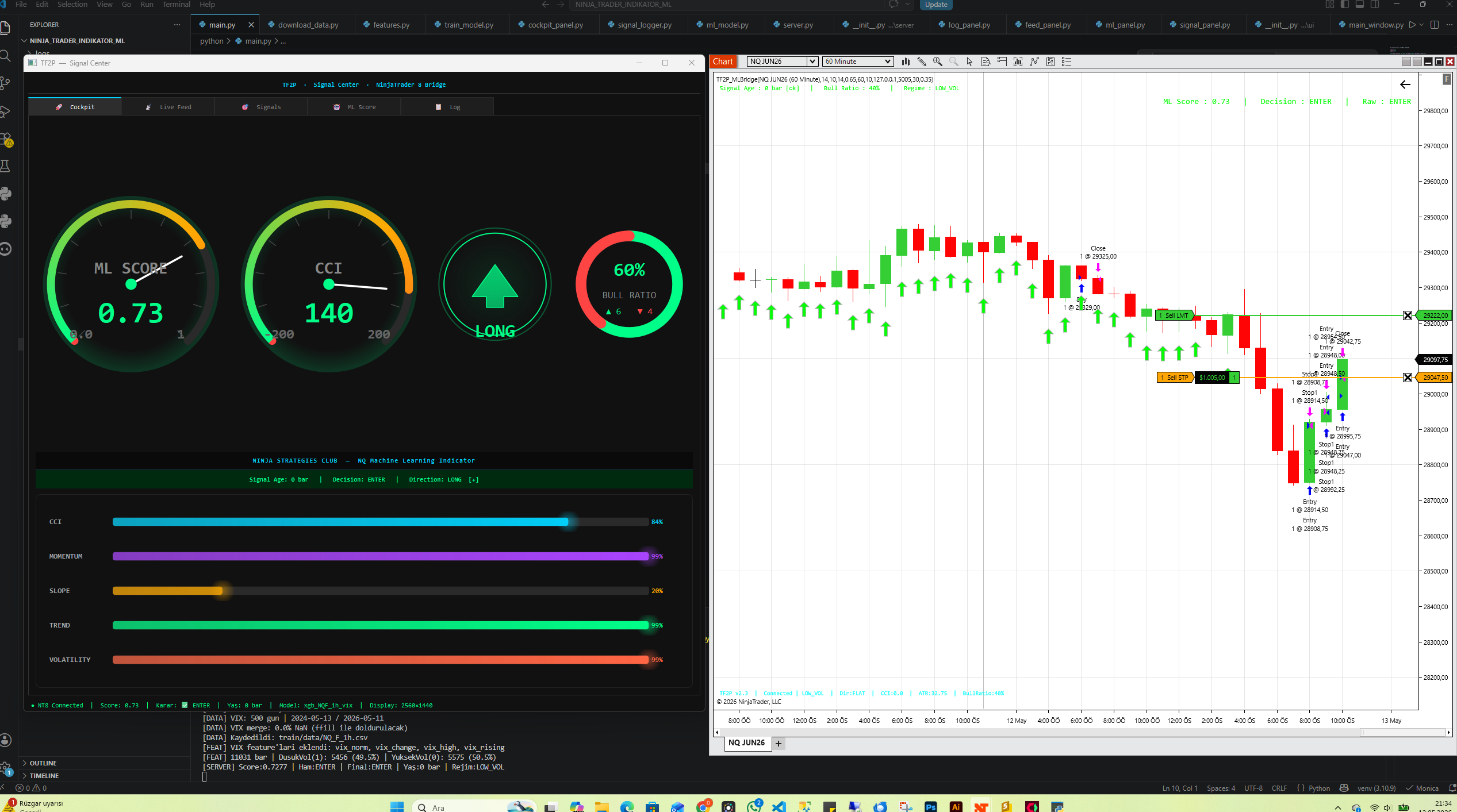Open the Data Series icon in chart toolbar

coord(1018,61)
